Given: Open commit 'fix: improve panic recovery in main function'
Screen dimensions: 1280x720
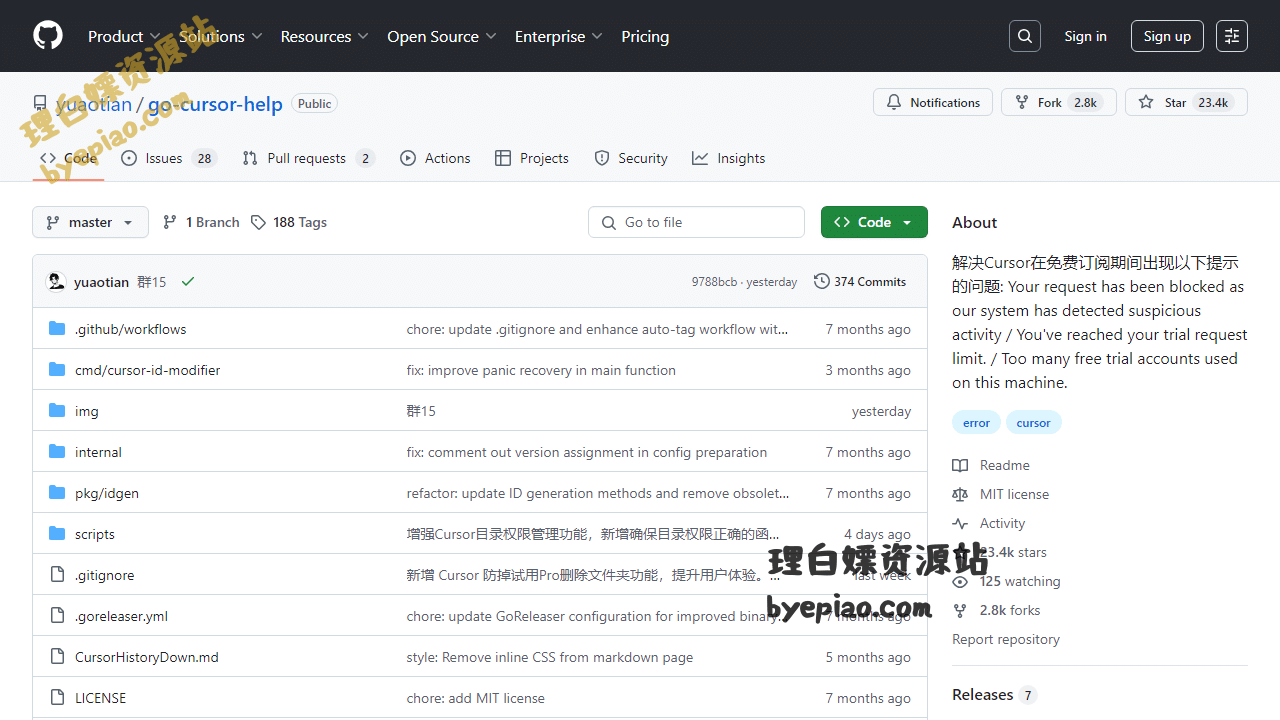Looking at the screenshot, I should [541, 370].
